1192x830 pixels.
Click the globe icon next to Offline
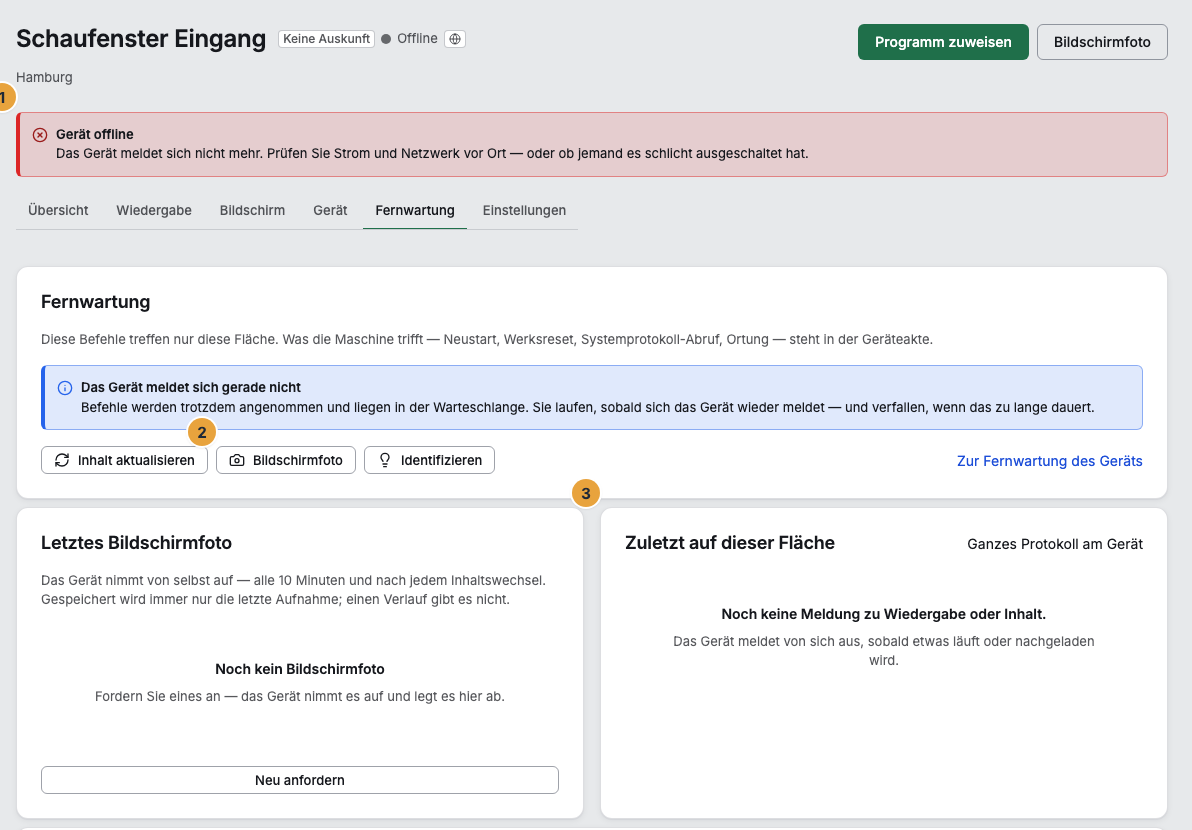(x=455, y=39)
